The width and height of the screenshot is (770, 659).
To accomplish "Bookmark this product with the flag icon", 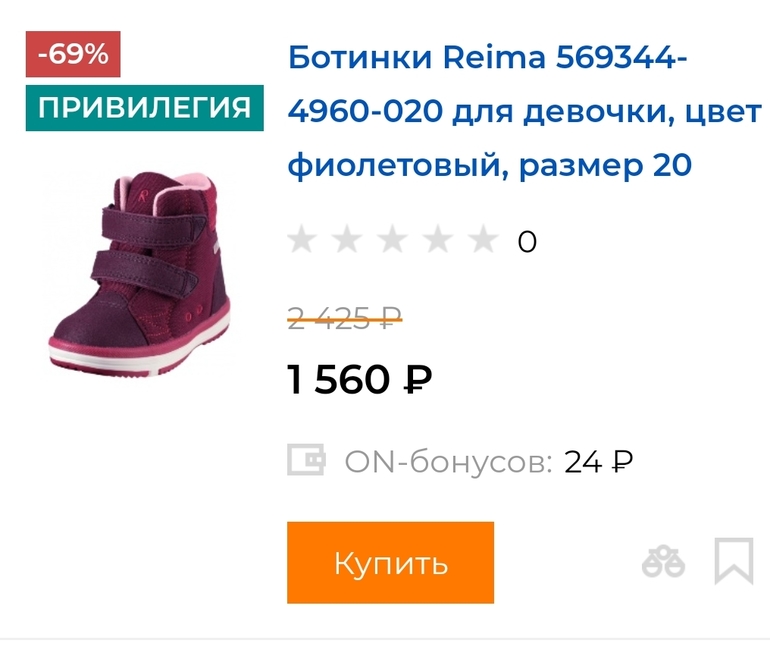I will point(734,561).
